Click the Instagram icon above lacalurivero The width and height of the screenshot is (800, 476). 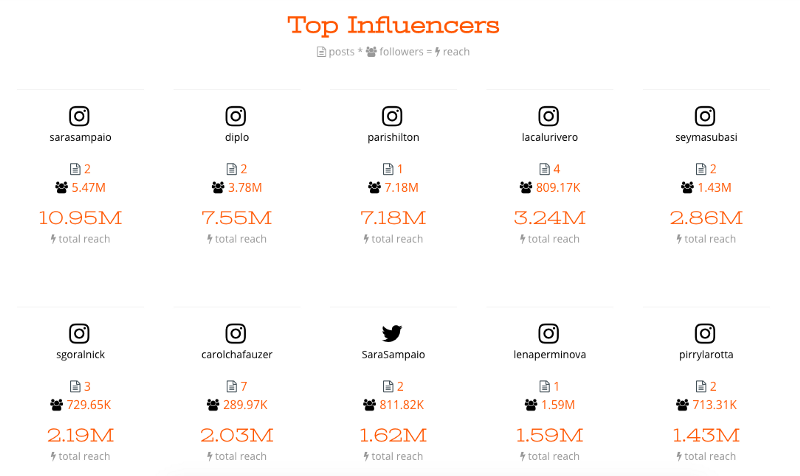pos(548,116)
